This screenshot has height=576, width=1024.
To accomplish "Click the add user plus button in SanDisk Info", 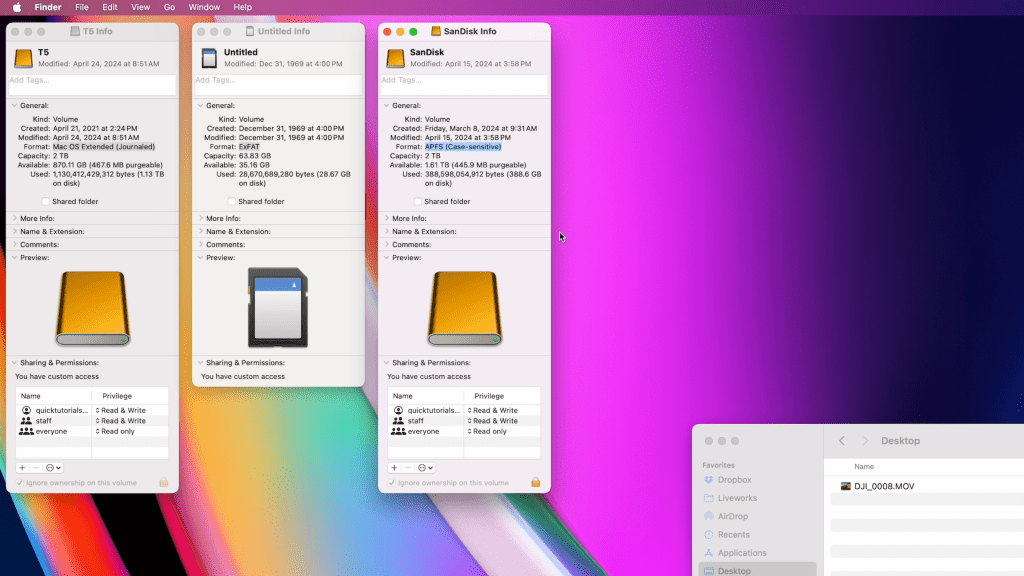I will pos(394,467).
